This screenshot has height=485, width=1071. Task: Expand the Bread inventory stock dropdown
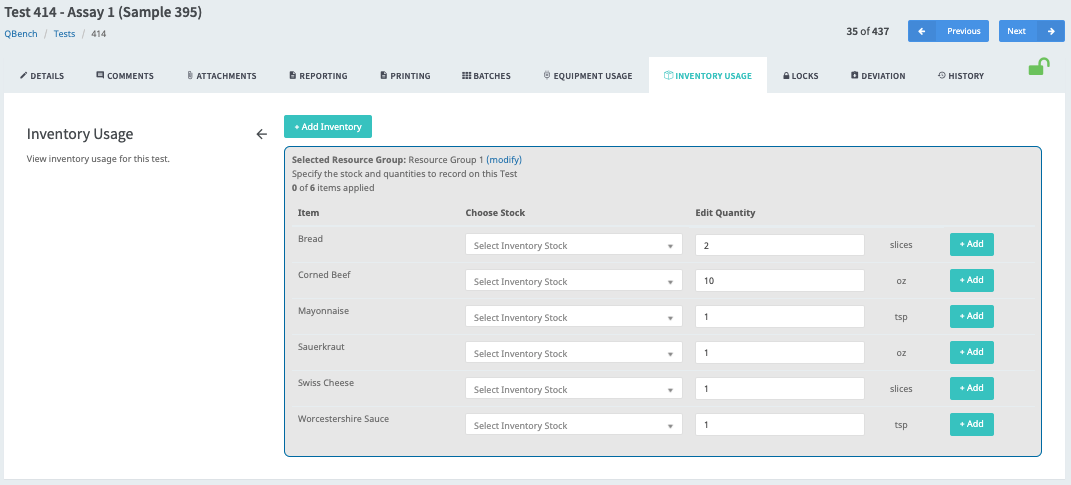(x=573, y=245)
